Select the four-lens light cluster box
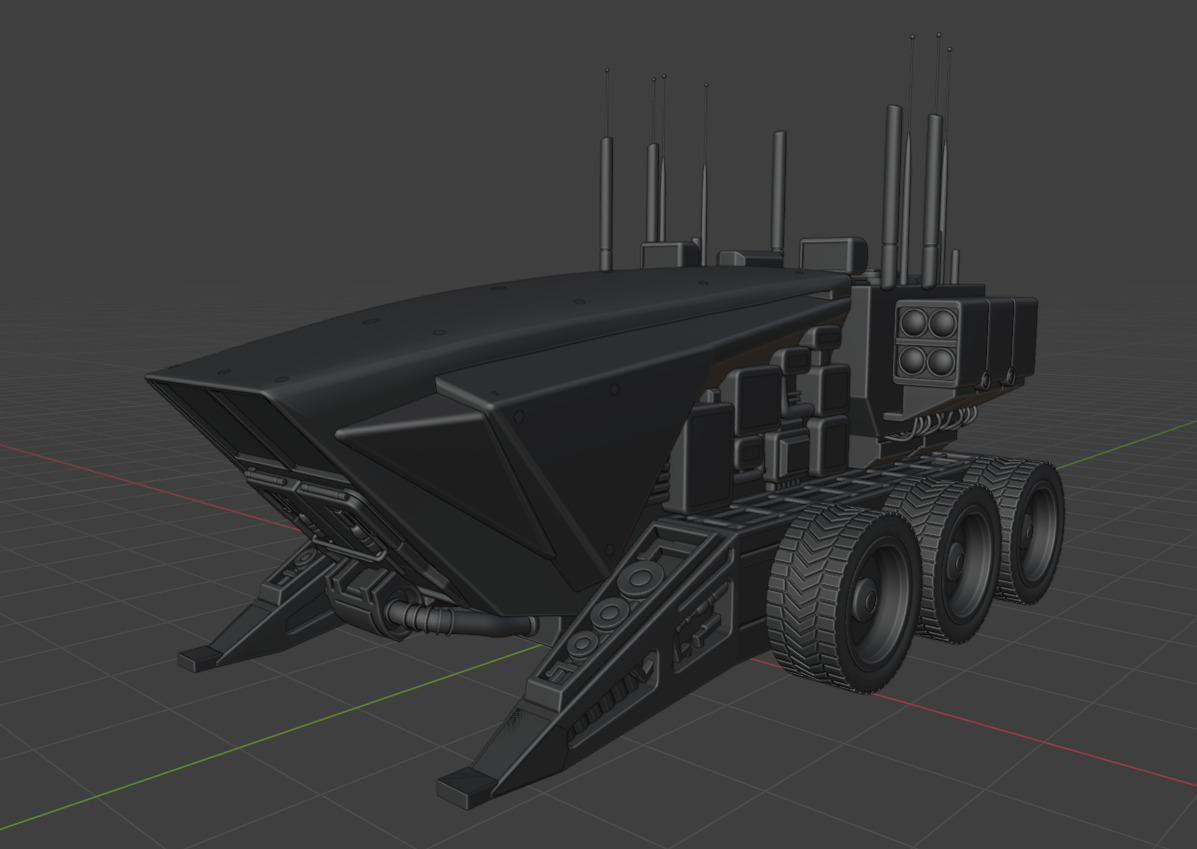The width and height of the screenshot is (1197, 849). coord(927,341)
